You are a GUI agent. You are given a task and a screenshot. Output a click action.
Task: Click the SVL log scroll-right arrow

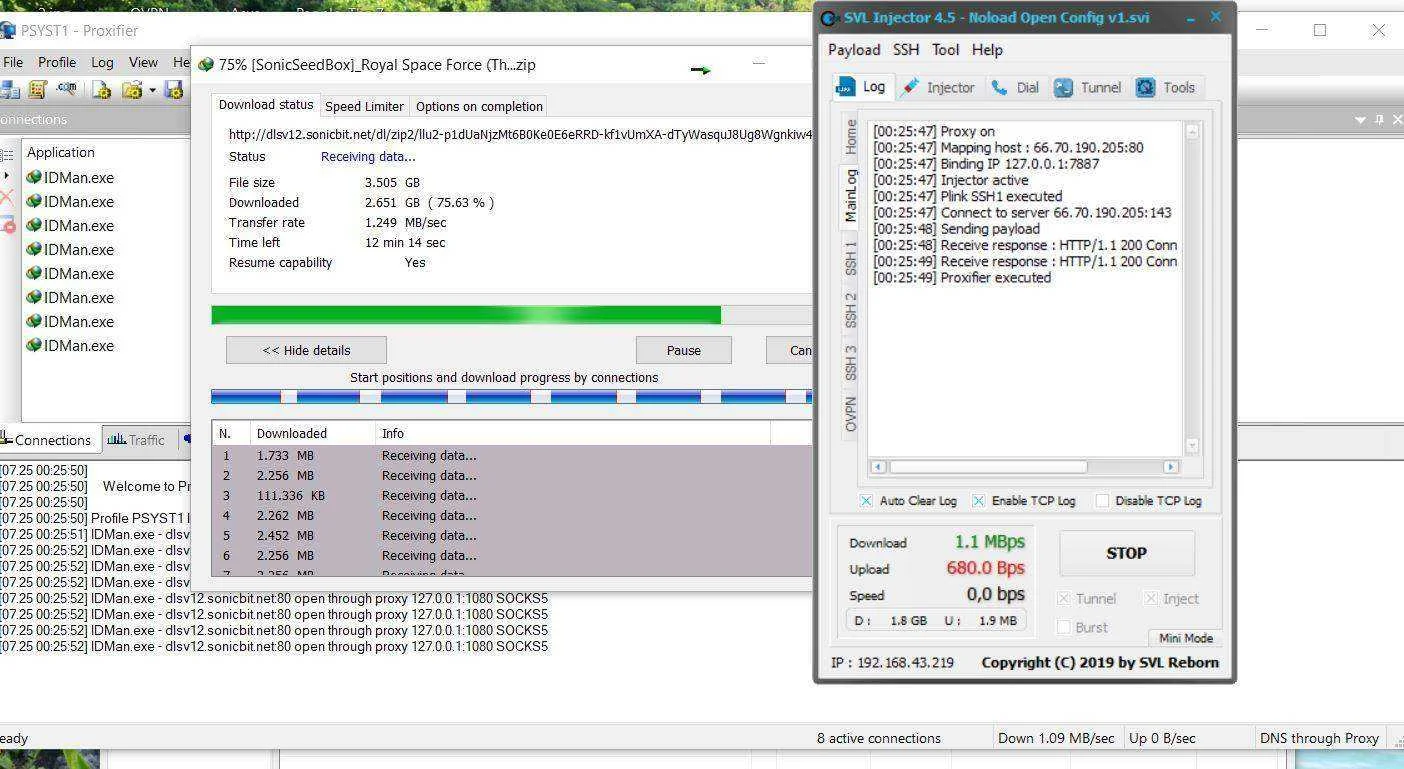[1170, 467]
